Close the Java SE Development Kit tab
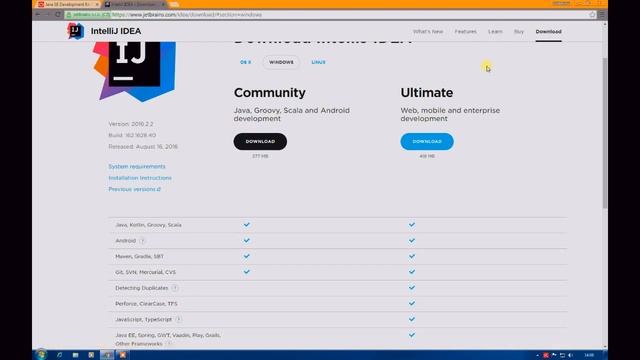Image resolution: width=640 pixels, height=360 pixels. coord(97,4)
